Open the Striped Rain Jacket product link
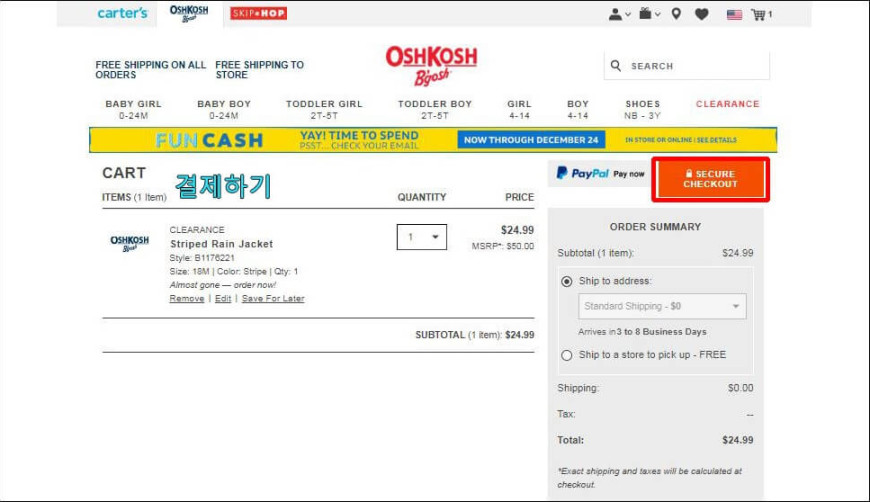Screen dimensions: 870x502 (221, 244)
